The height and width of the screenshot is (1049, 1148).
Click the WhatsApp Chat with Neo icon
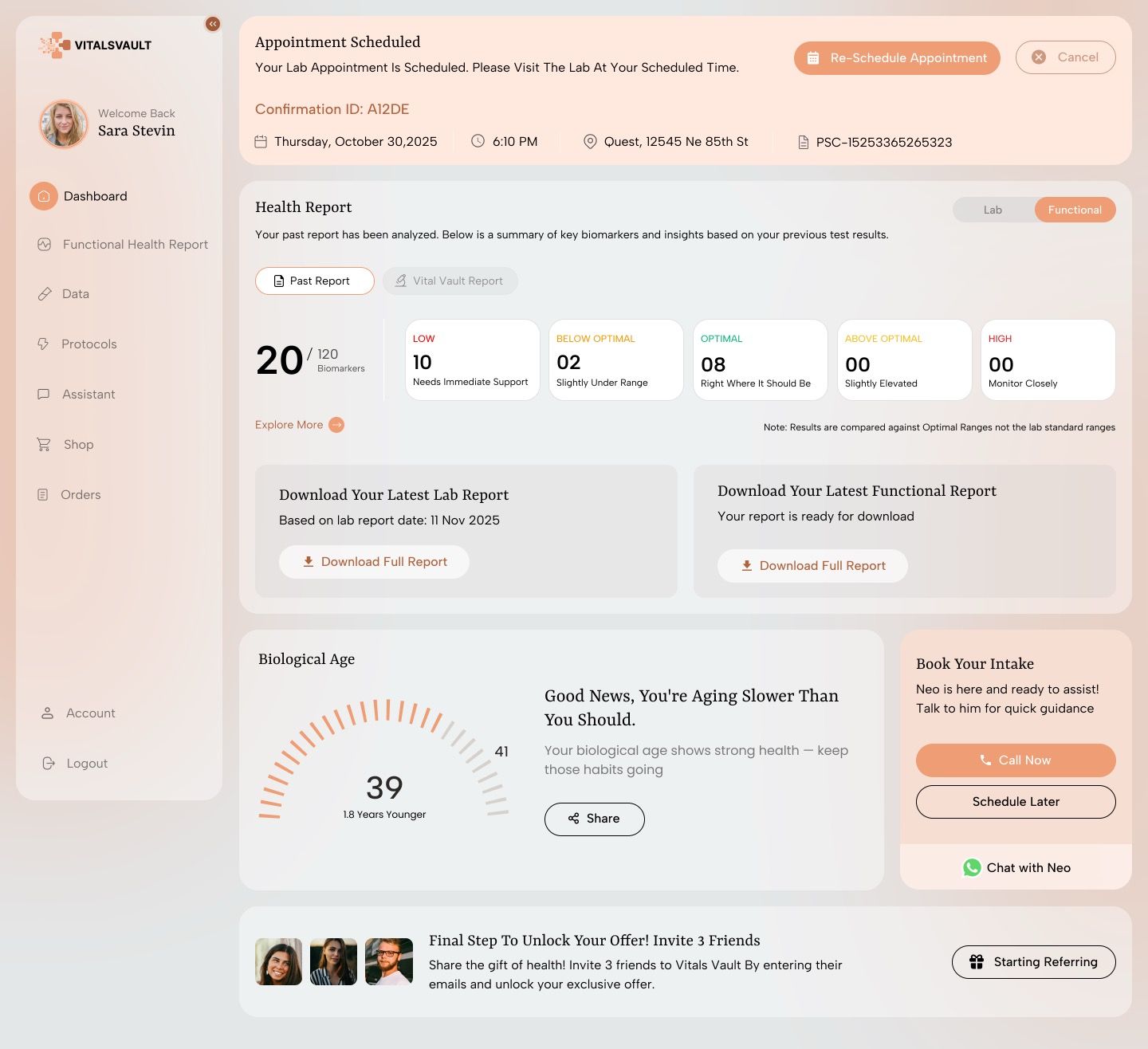[972, 868]
